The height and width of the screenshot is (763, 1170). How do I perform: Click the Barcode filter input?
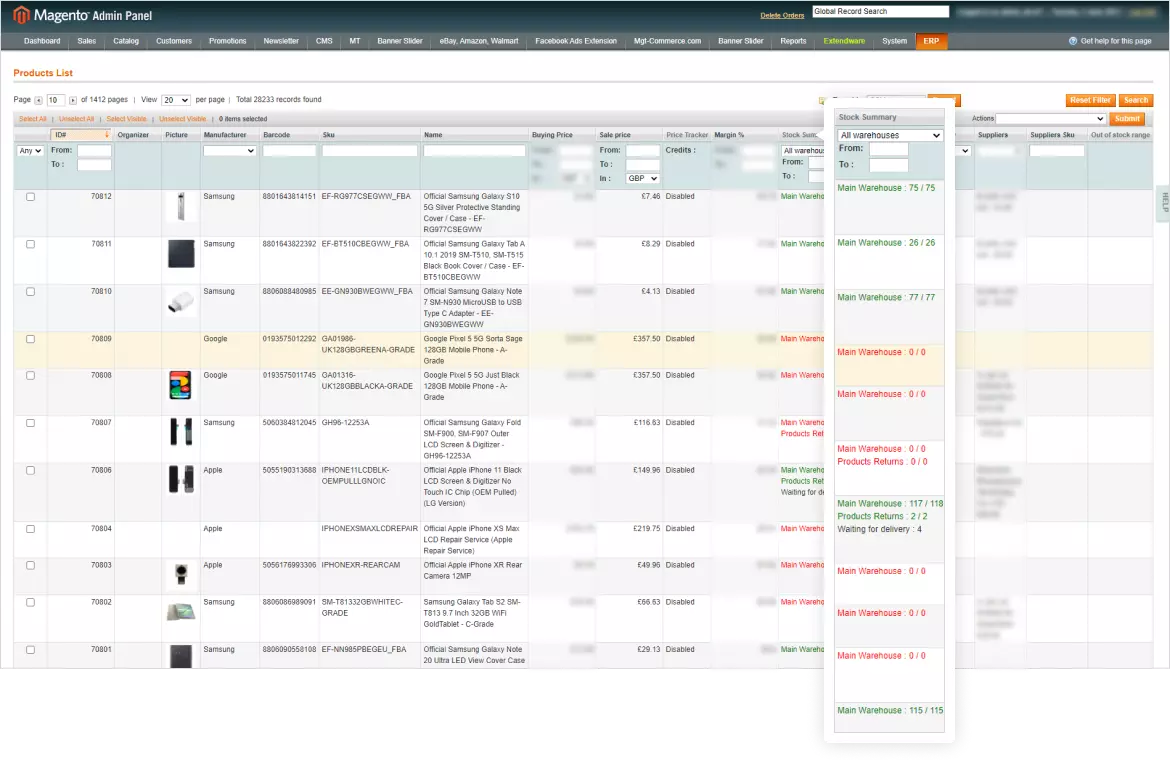290,151
